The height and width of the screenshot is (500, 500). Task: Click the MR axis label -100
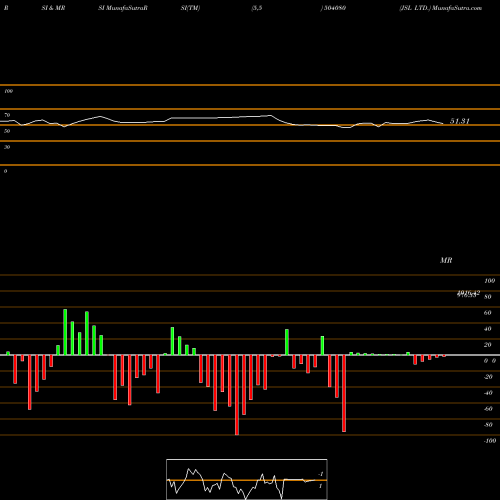click(490, 441)
